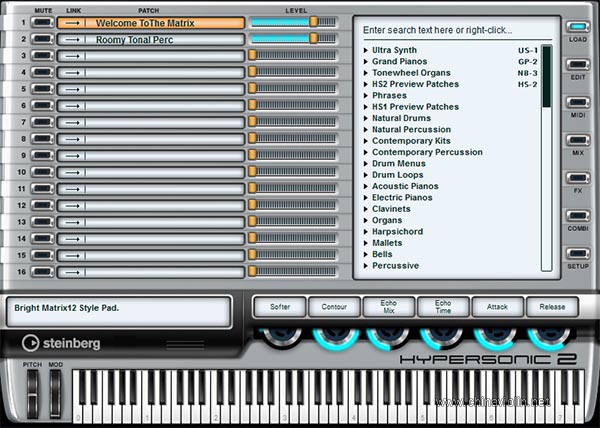
Task: Open the LOAD page icon
Action: (x=577, y=27)
